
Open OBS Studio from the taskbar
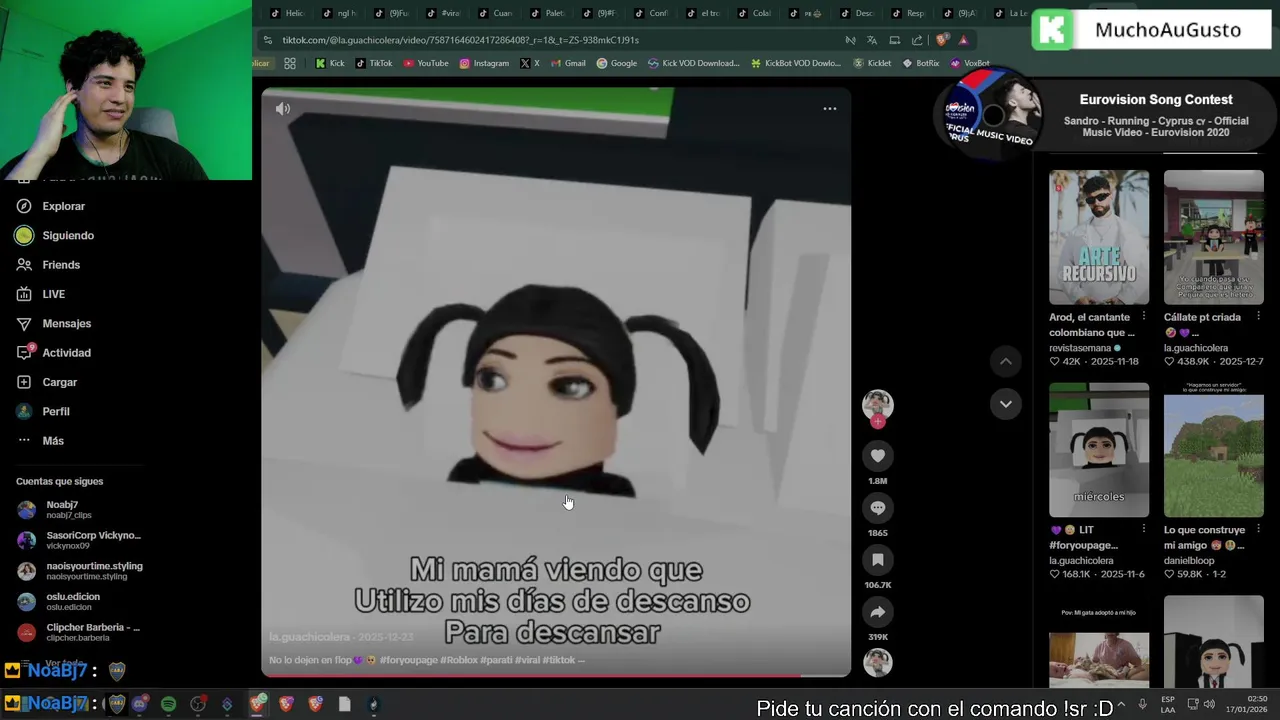[198, 705]
